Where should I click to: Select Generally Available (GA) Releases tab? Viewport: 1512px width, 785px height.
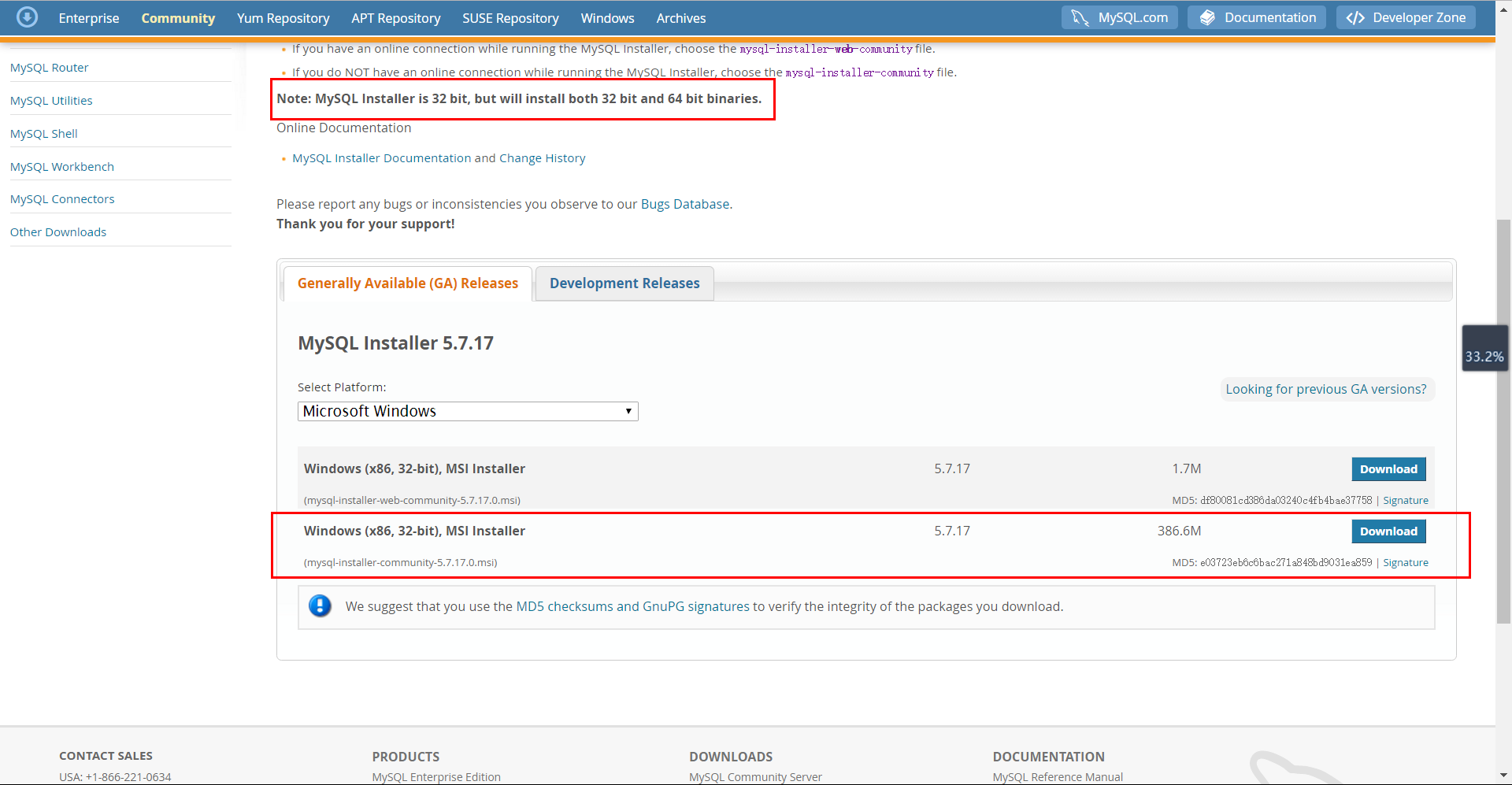tap(408, 283)
